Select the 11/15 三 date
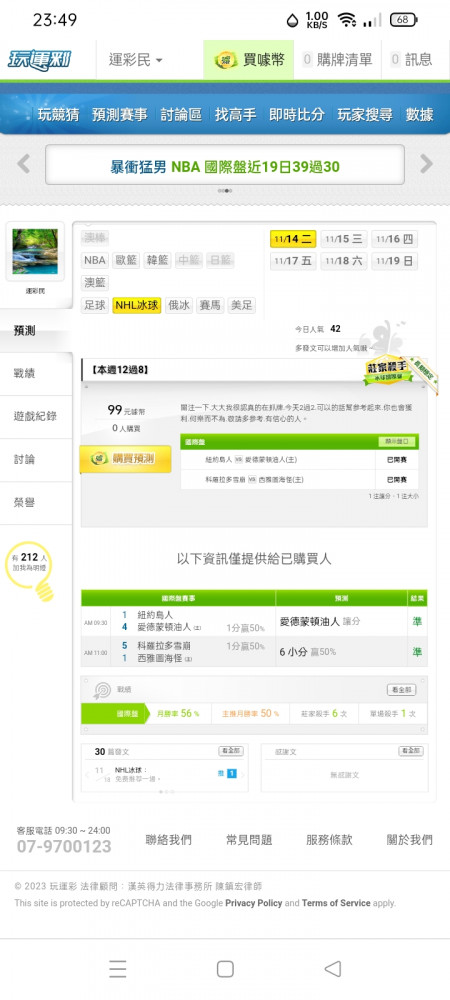 coord(344,239)
